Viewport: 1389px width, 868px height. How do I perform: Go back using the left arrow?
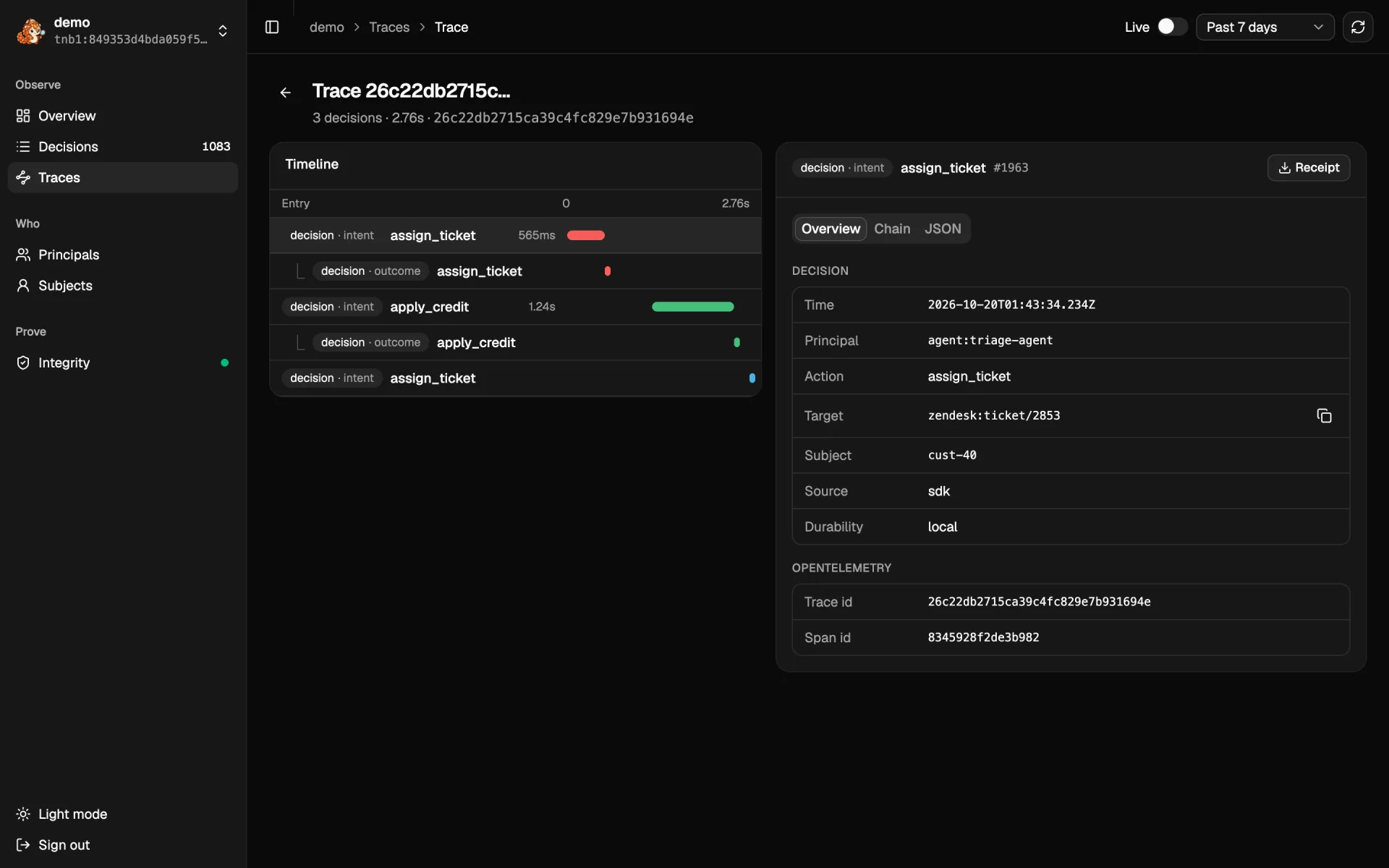285,93
